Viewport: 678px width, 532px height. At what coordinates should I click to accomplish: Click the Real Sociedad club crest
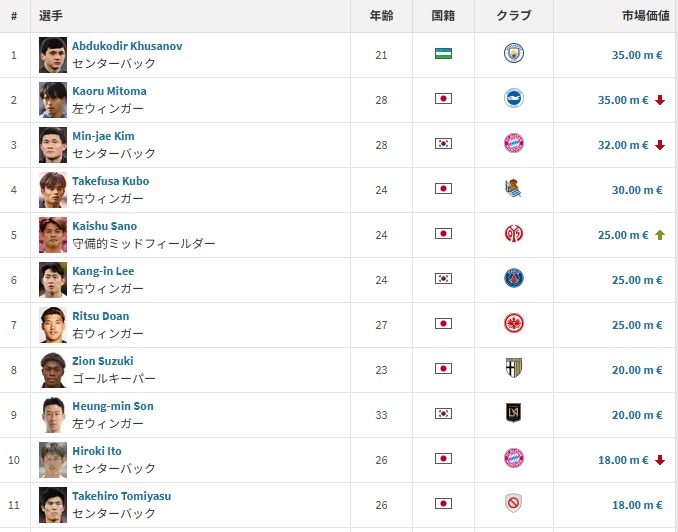coord(514,189)
